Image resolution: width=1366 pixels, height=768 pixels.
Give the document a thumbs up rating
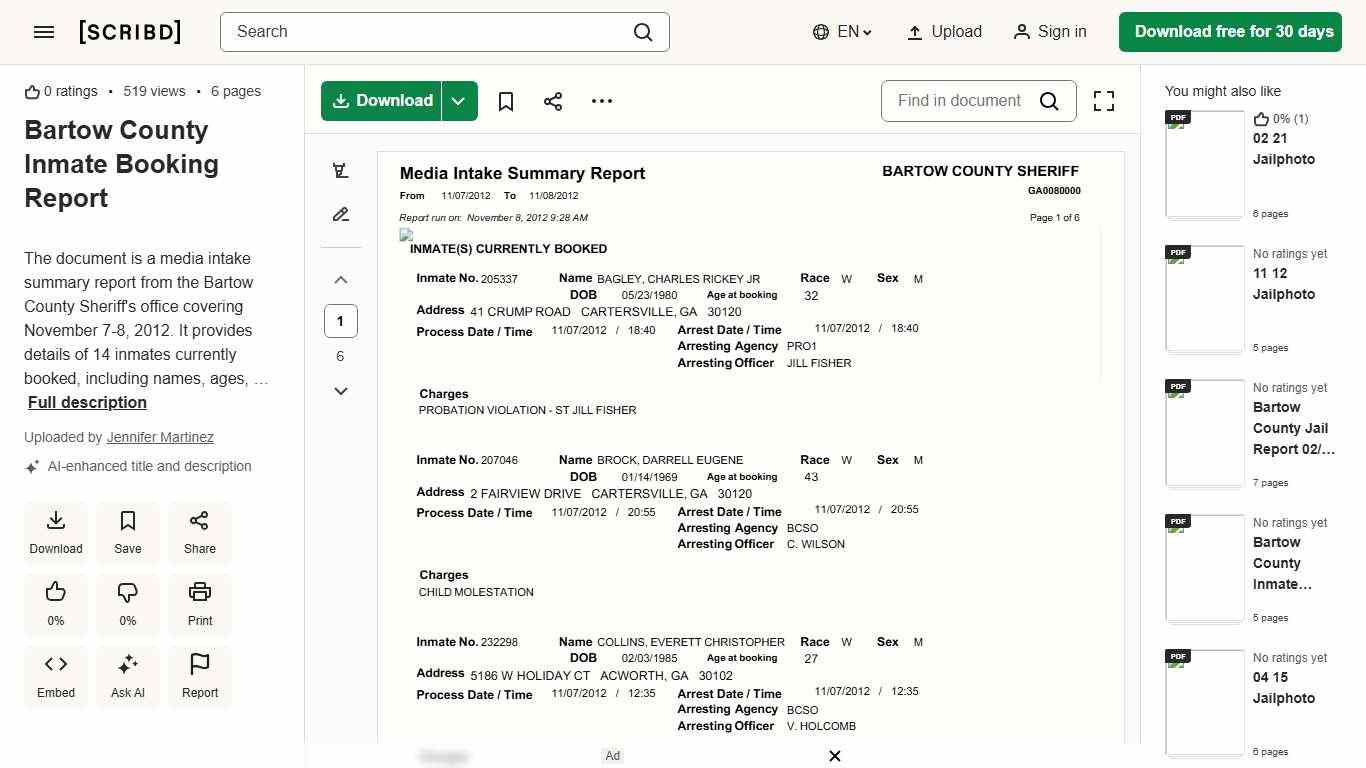(55, 604)
